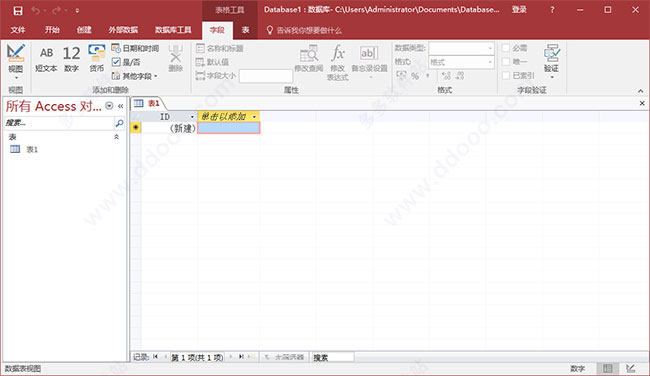
Task: Go to last record navigation button
Action: pyautogui.click(x=241, y=357)
